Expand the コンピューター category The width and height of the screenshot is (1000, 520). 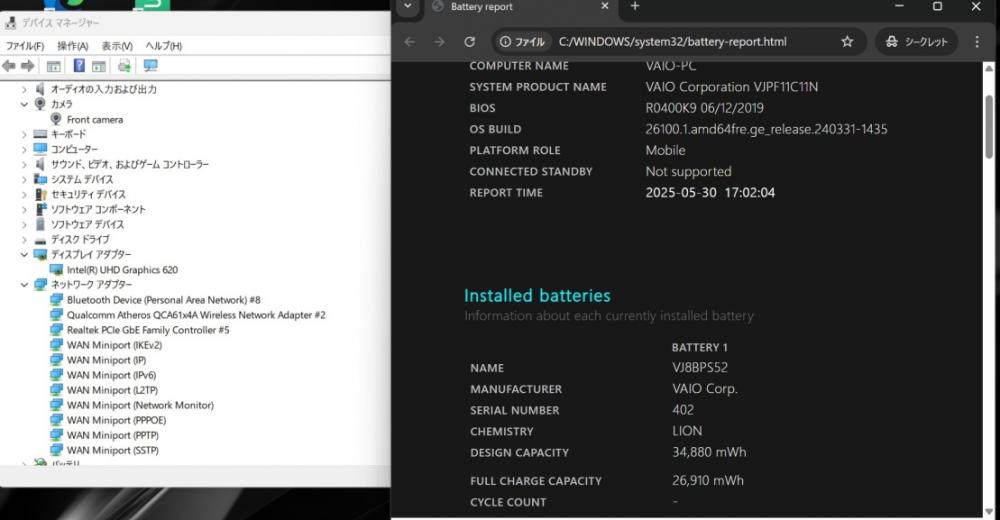click(x=24, y=149)
